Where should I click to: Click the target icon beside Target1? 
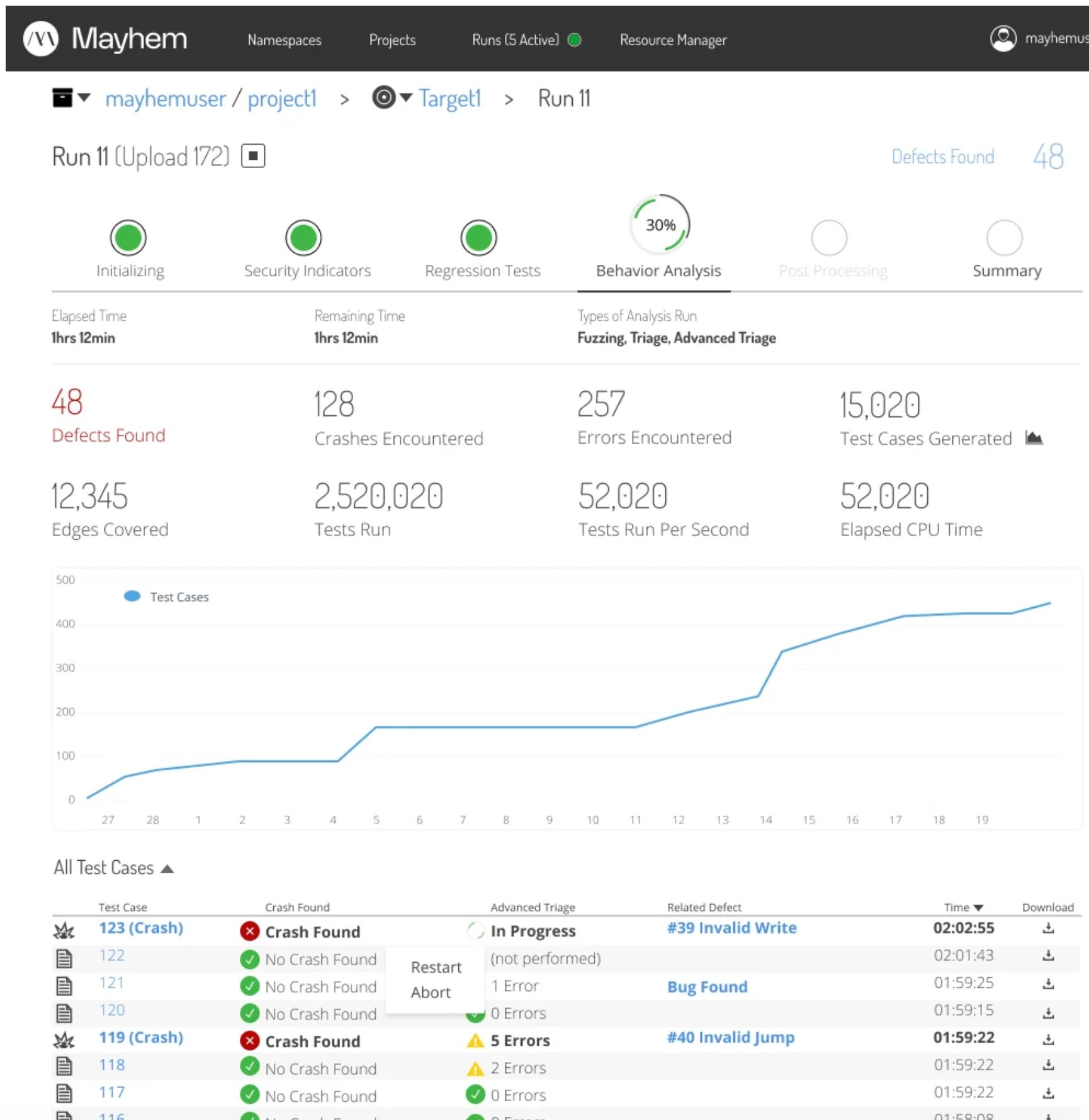pos(384,98)
